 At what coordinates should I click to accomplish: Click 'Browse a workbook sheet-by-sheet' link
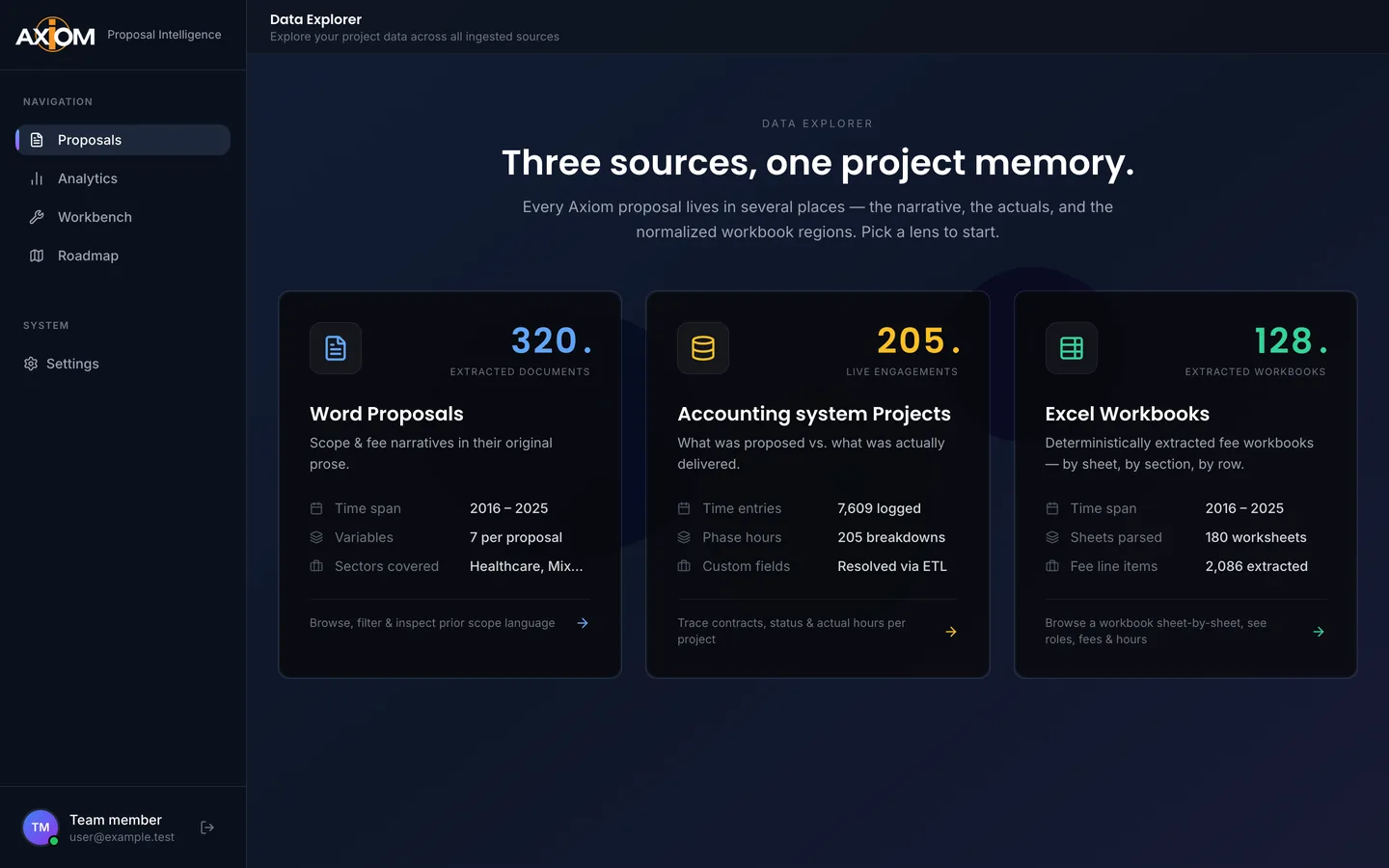pos(1156,632)
